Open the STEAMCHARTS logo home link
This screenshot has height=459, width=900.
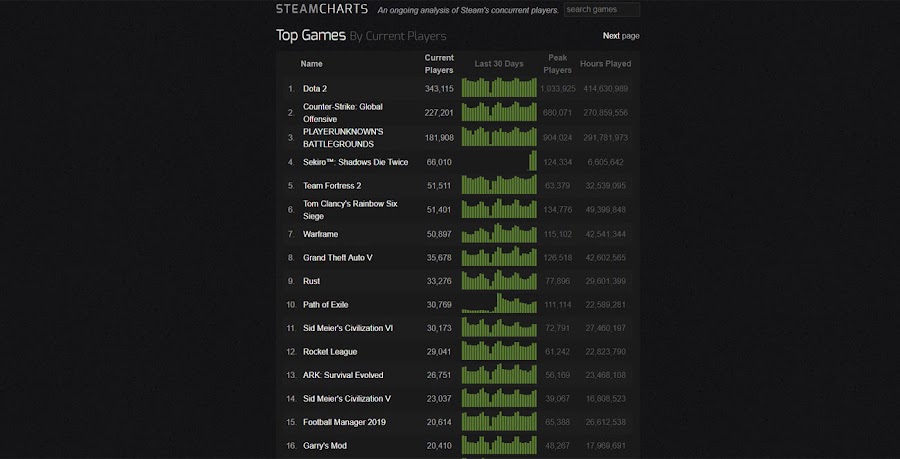click(x=321, y=9)
